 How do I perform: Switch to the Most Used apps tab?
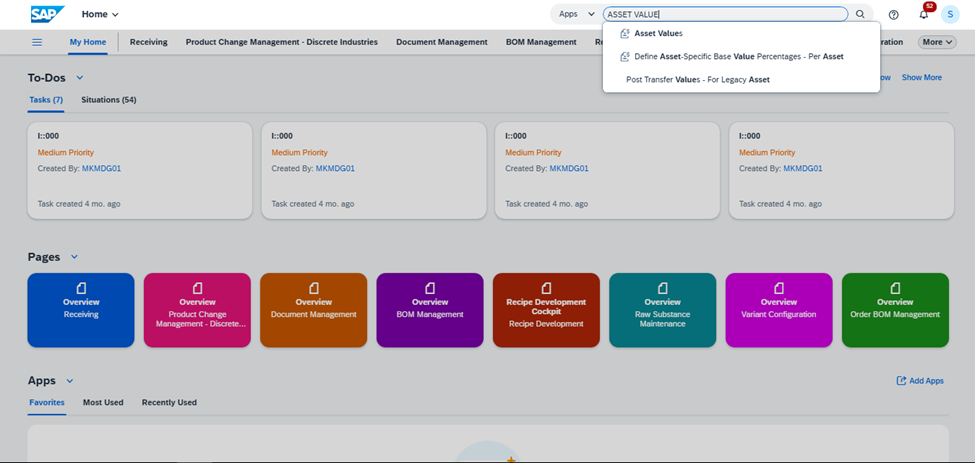103,403
